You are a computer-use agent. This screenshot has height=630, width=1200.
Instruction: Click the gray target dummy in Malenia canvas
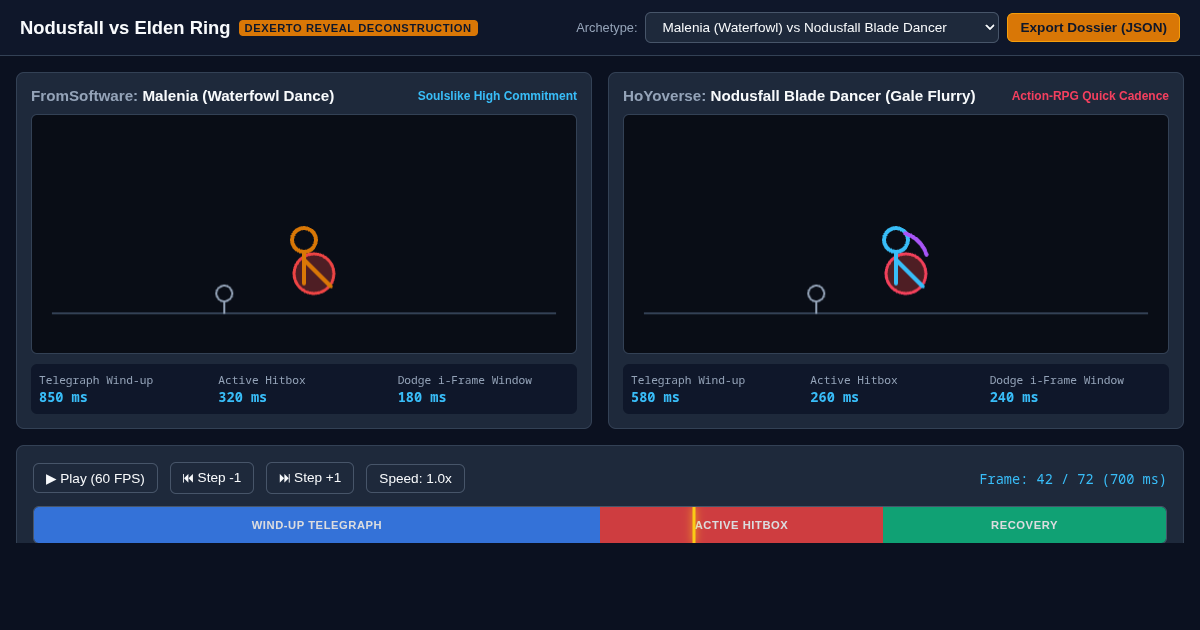tap(224, 298)
